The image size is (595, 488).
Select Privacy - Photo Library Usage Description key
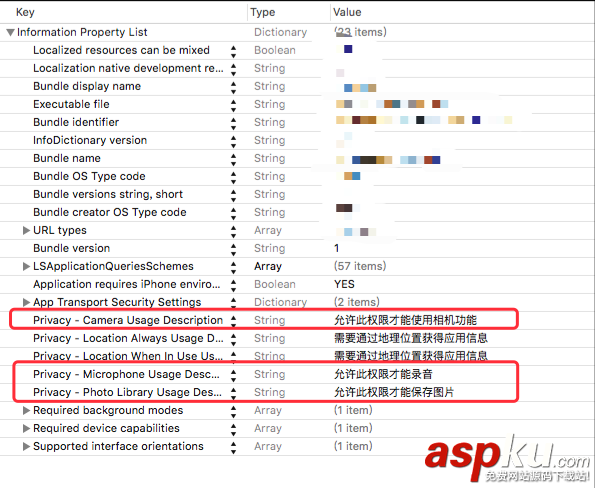click(x=128, y=392)
